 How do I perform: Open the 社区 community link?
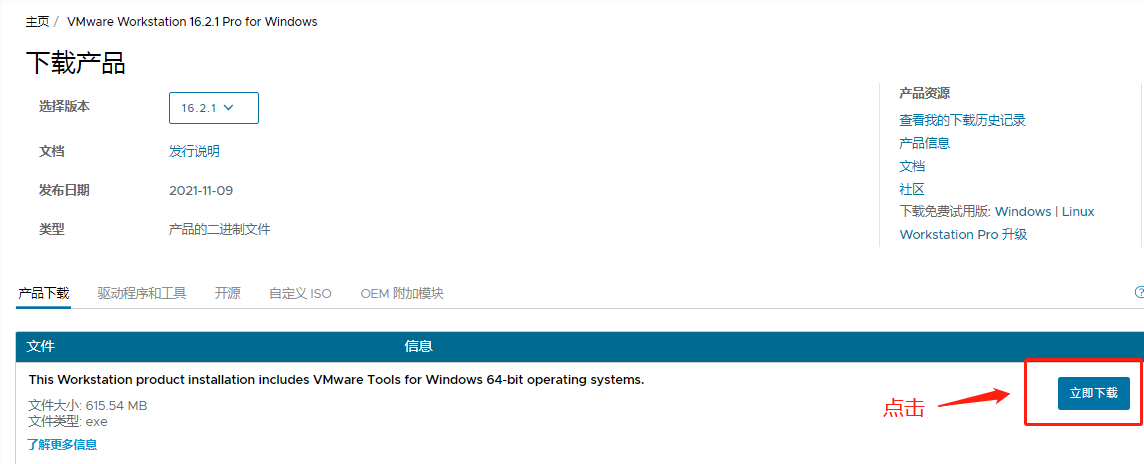(912, 189)
